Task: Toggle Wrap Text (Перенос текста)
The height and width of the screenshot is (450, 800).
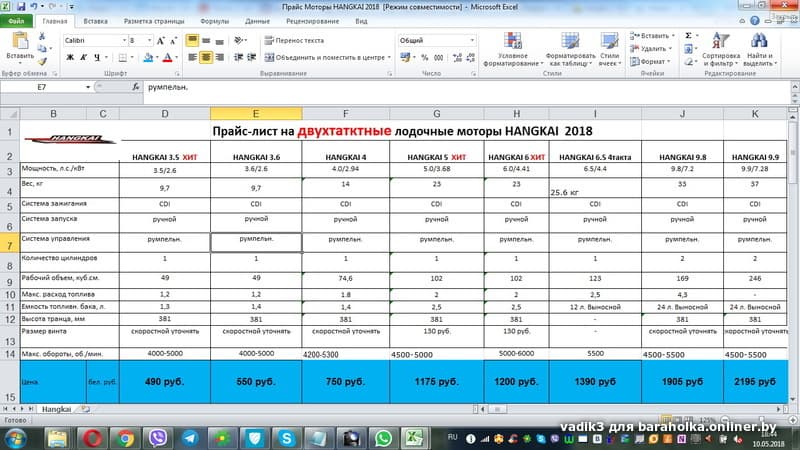Action: pos(294,40)
